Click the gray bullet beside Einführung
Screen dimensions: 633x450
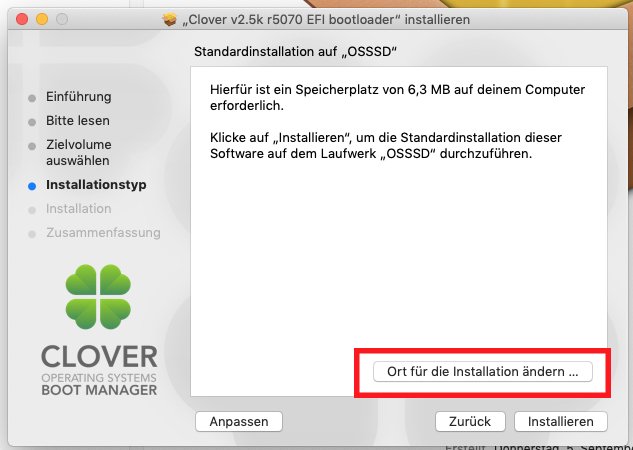click(32, 98)
